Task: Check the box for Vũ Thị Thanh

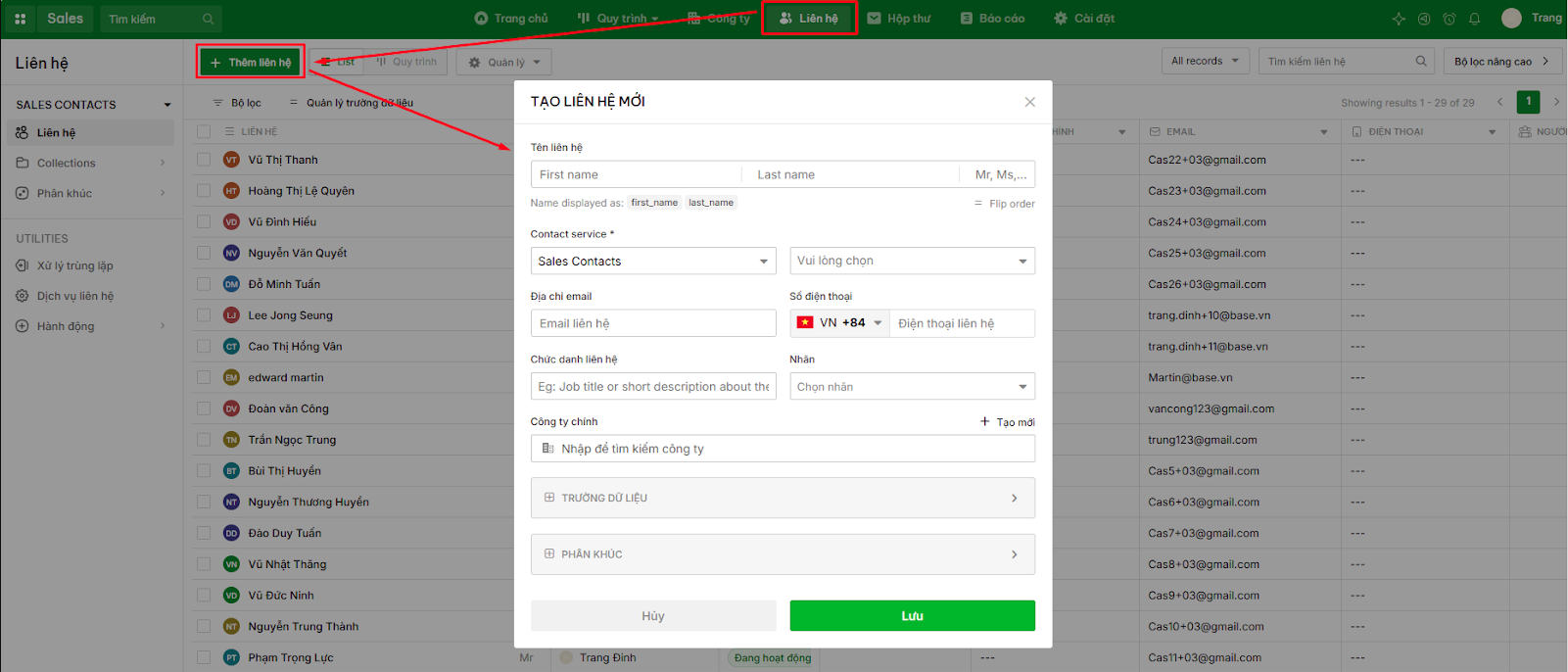Action: point(204,160)
